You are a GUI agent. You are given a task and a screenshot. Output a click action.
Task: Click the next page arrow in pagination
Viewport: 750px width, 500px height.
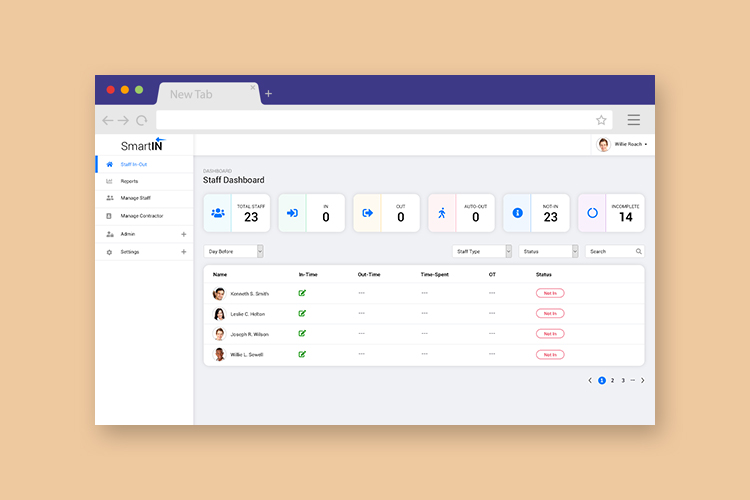642,380
